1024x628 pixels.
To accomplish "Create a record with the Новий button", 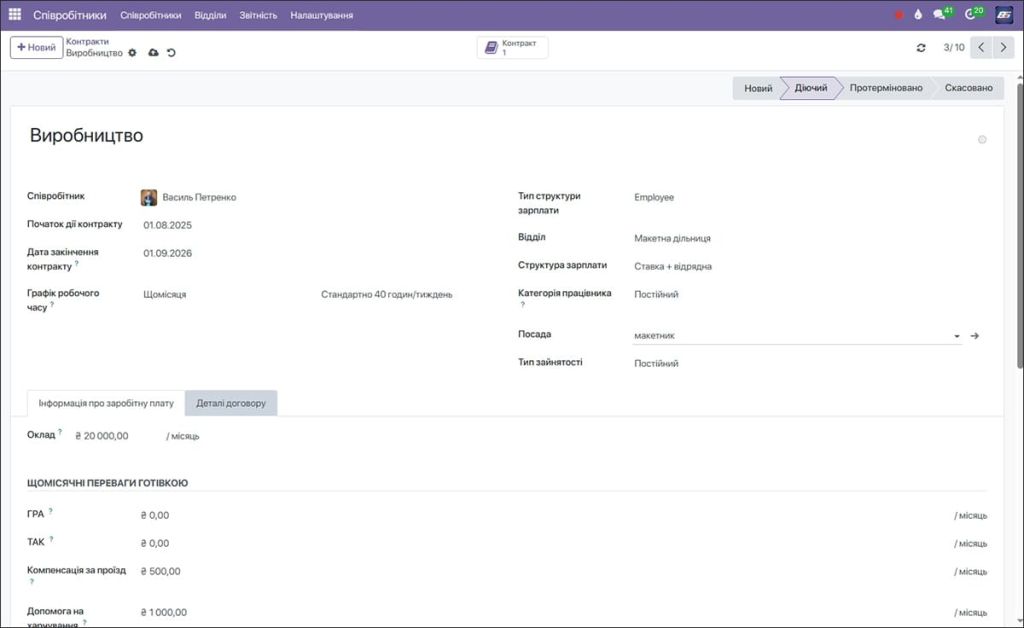I will point(36,46).
